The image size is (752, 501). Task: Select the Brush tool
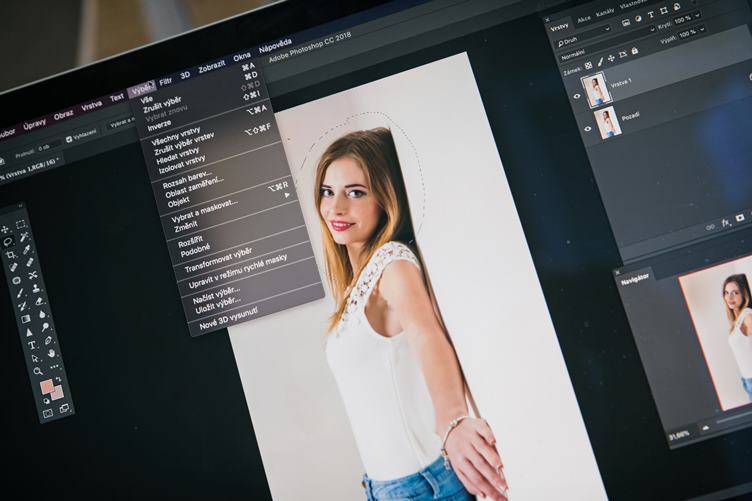click(20, 292)
